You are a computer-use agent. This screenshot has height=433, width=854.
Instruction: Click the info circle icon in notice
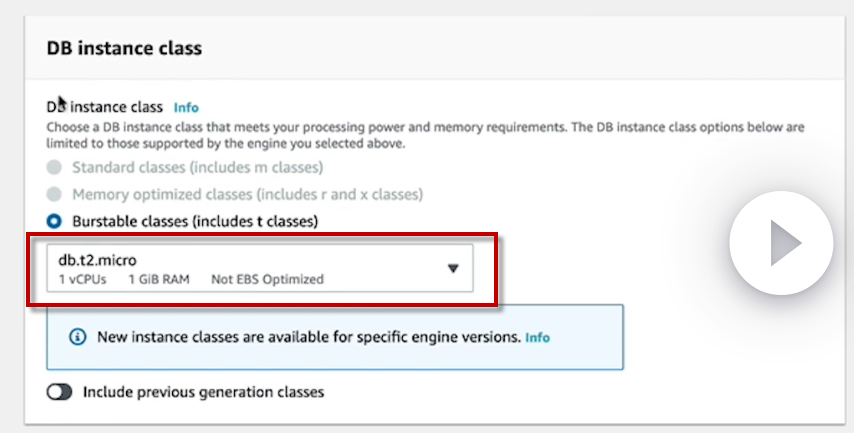click(x=77, y=337)
